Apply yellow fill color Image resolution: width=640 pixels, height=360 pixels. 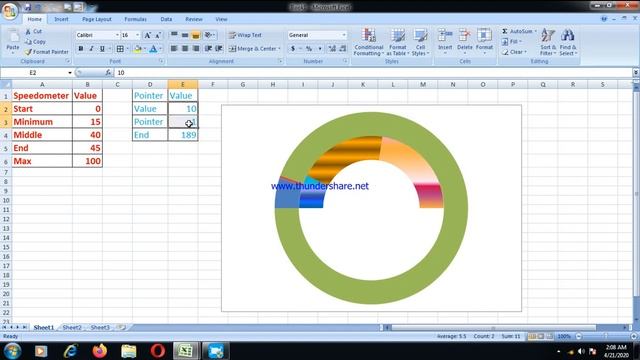pos(138,49)
